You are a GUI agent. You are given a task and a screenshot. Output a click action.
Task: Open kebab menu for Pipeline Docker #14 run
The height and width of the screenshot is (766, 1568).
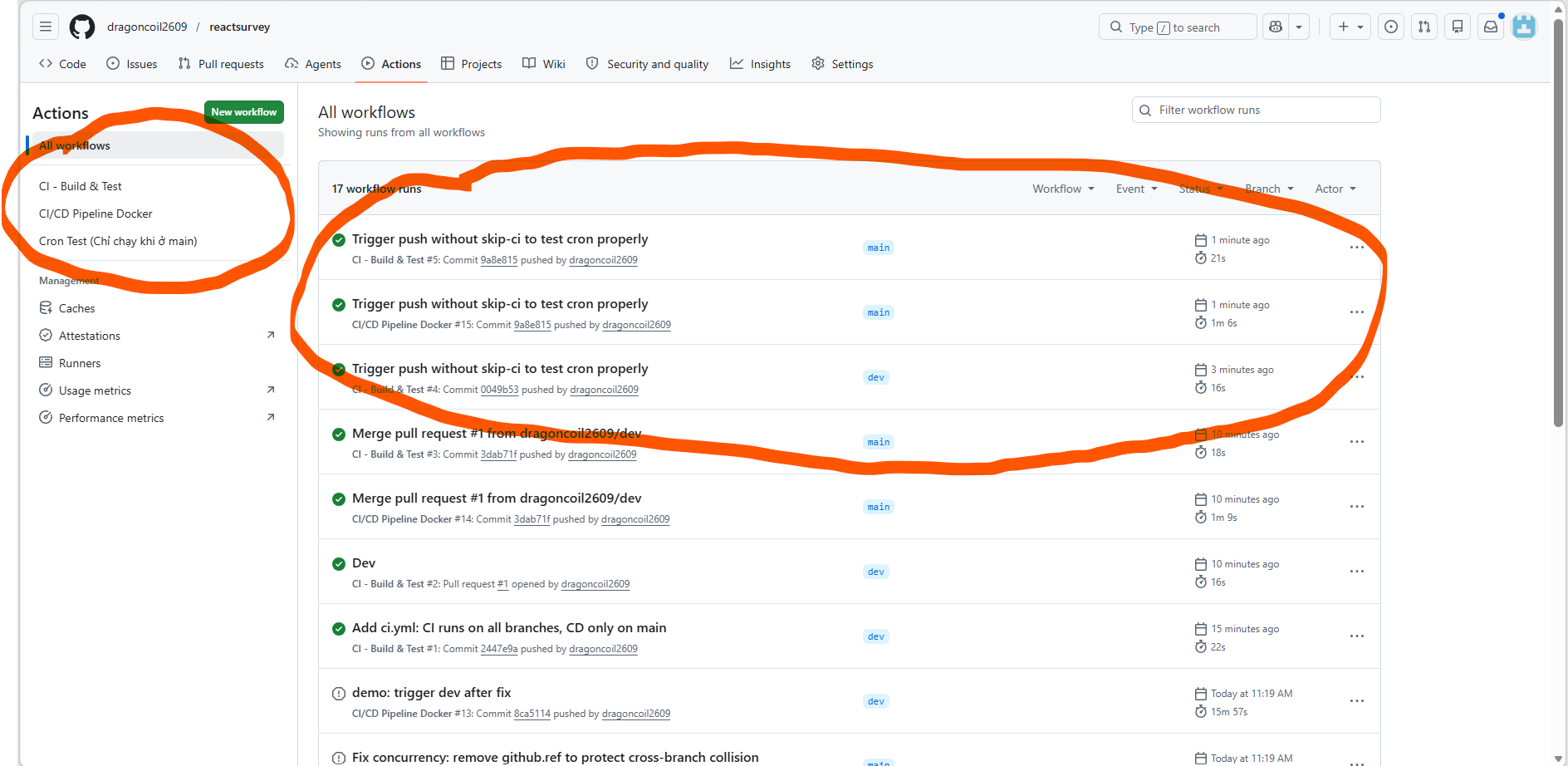coord(1357,507)
